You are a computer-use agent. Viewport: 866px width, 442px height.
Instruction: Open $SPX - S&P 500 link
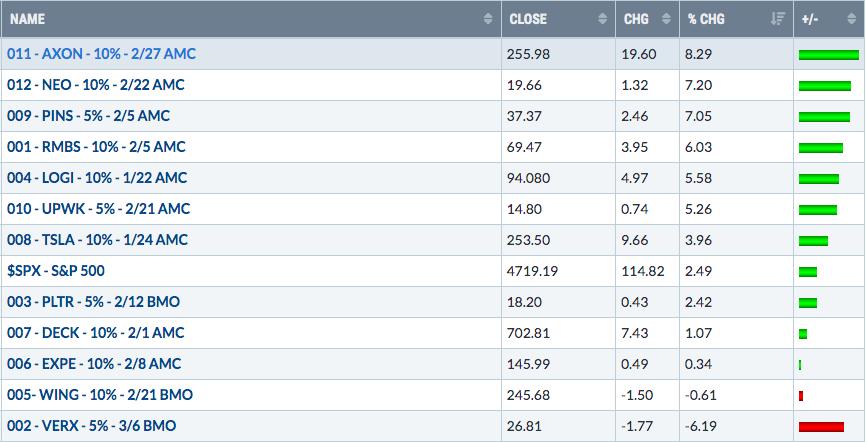click(x=56, y=271)
